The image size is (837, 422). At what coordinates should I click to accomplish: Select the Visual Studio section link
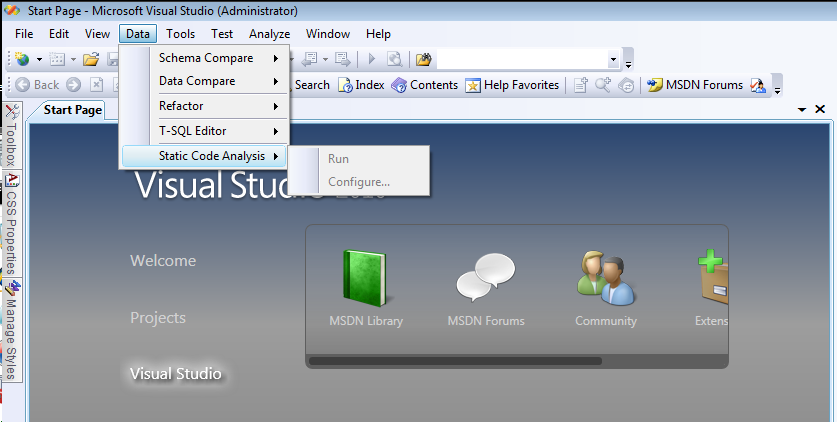click(176, 373)
